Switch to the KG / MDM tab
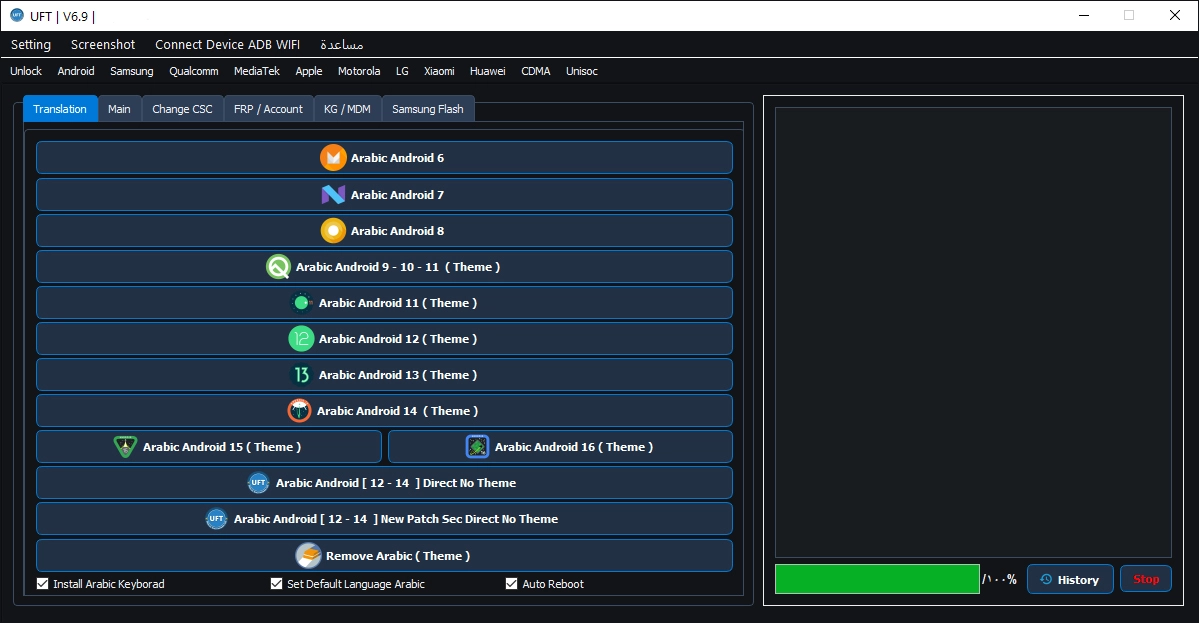The image size is (1199, 623). click(347, 109)
